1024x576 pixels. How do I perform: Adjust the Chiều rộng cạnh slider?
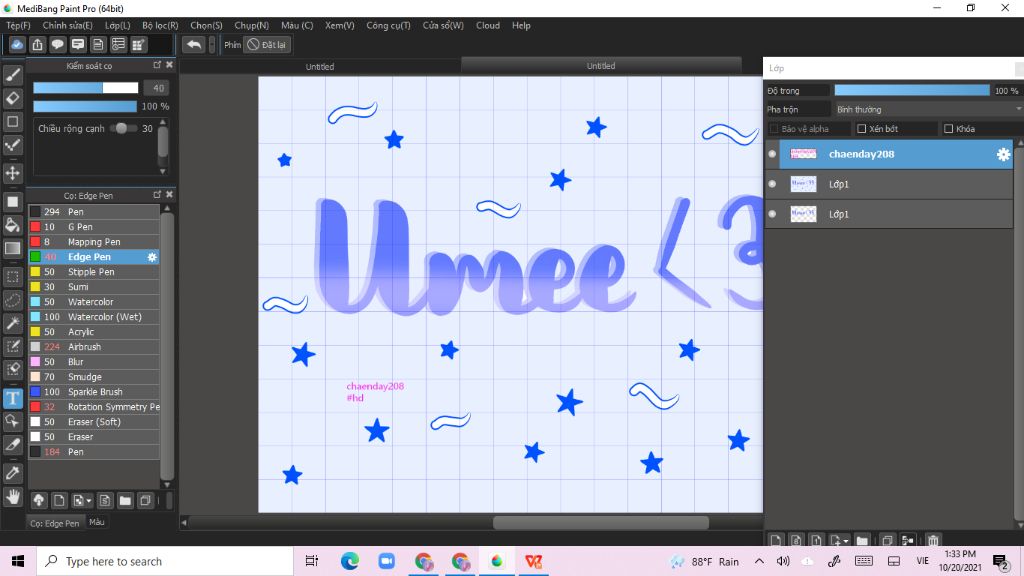tap(123, 128)
